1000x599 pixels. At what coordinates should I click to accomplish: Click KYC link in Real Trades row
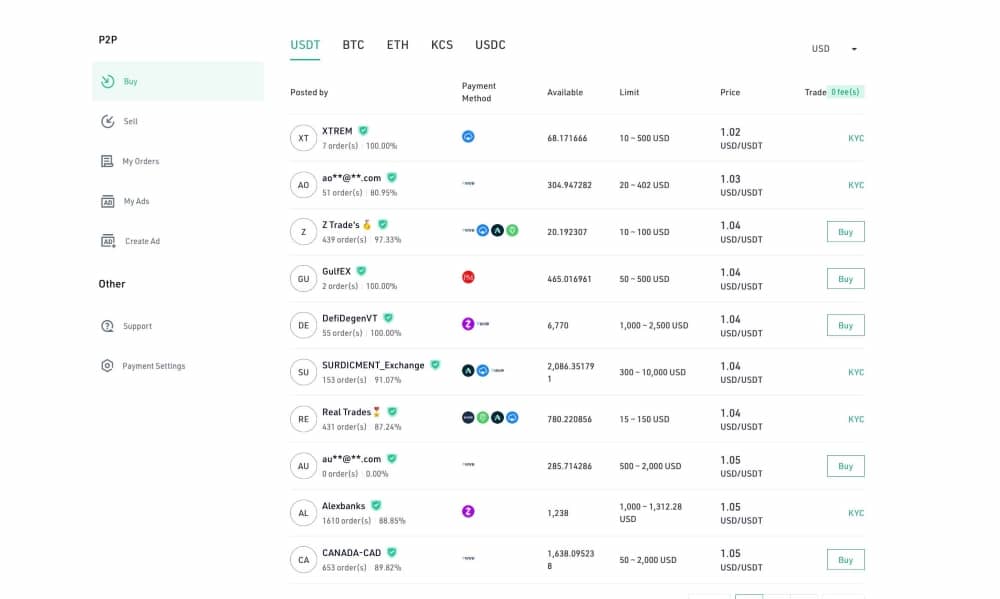[856, 419]
